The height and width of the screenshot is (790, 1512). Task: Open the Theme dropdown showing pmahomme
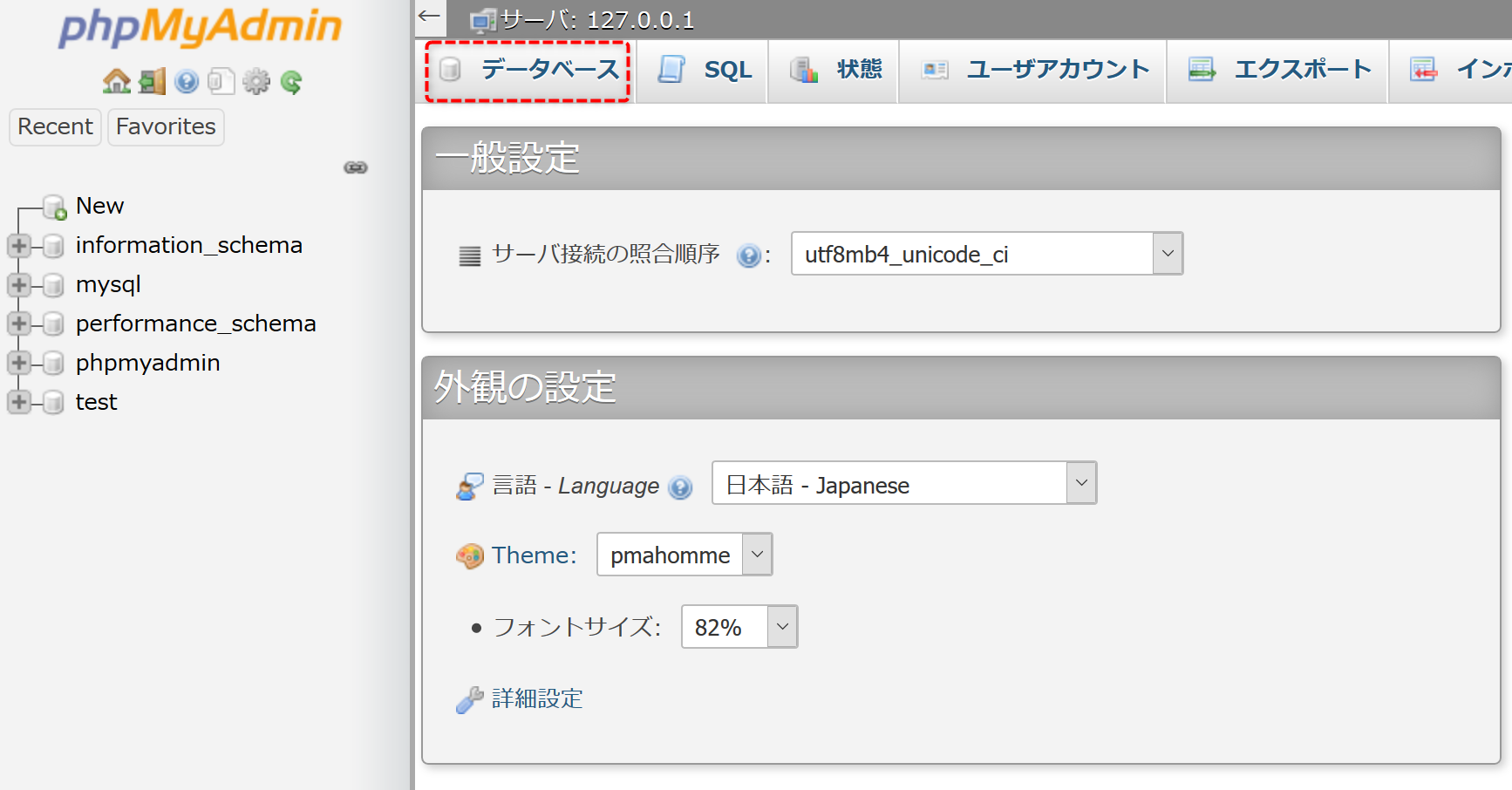(x=684, y=555)
